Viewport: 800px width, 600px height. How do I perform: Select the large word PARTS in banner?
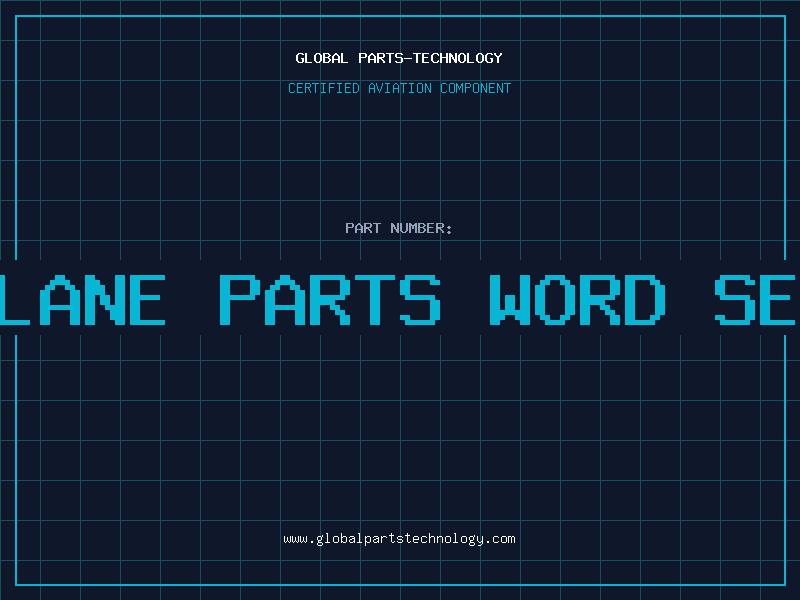[330, 300]
